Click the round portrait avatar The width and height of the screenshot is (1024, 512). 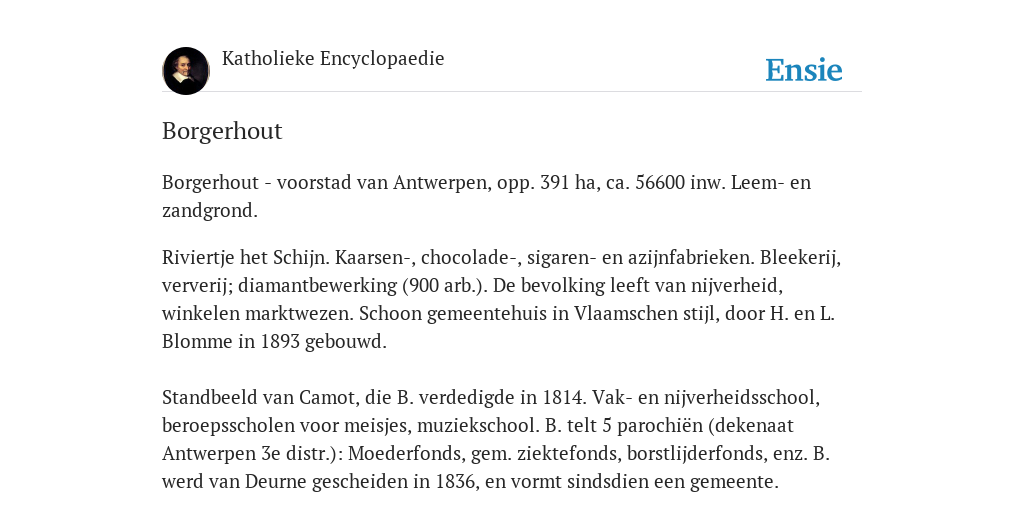pyautogui.click(x=185, y=71)
